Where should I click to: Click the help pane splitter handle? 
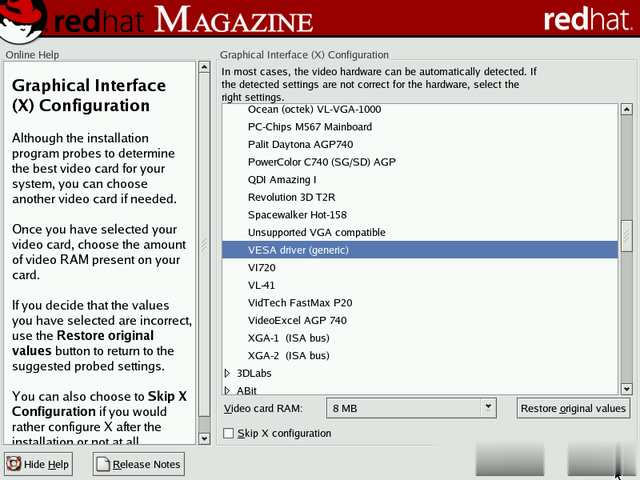click(x=204, y=244)
